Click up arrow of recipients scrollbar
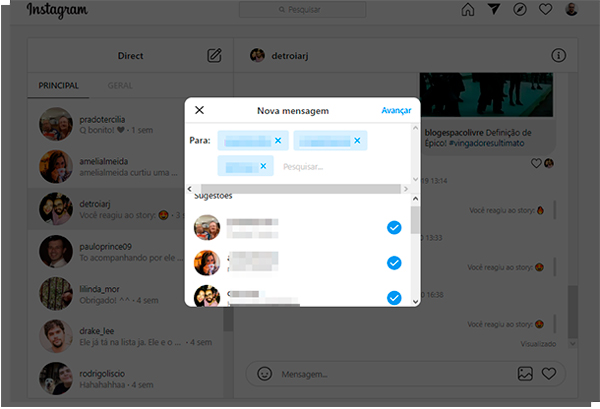The image size is (600, 409). coord(415,128)
